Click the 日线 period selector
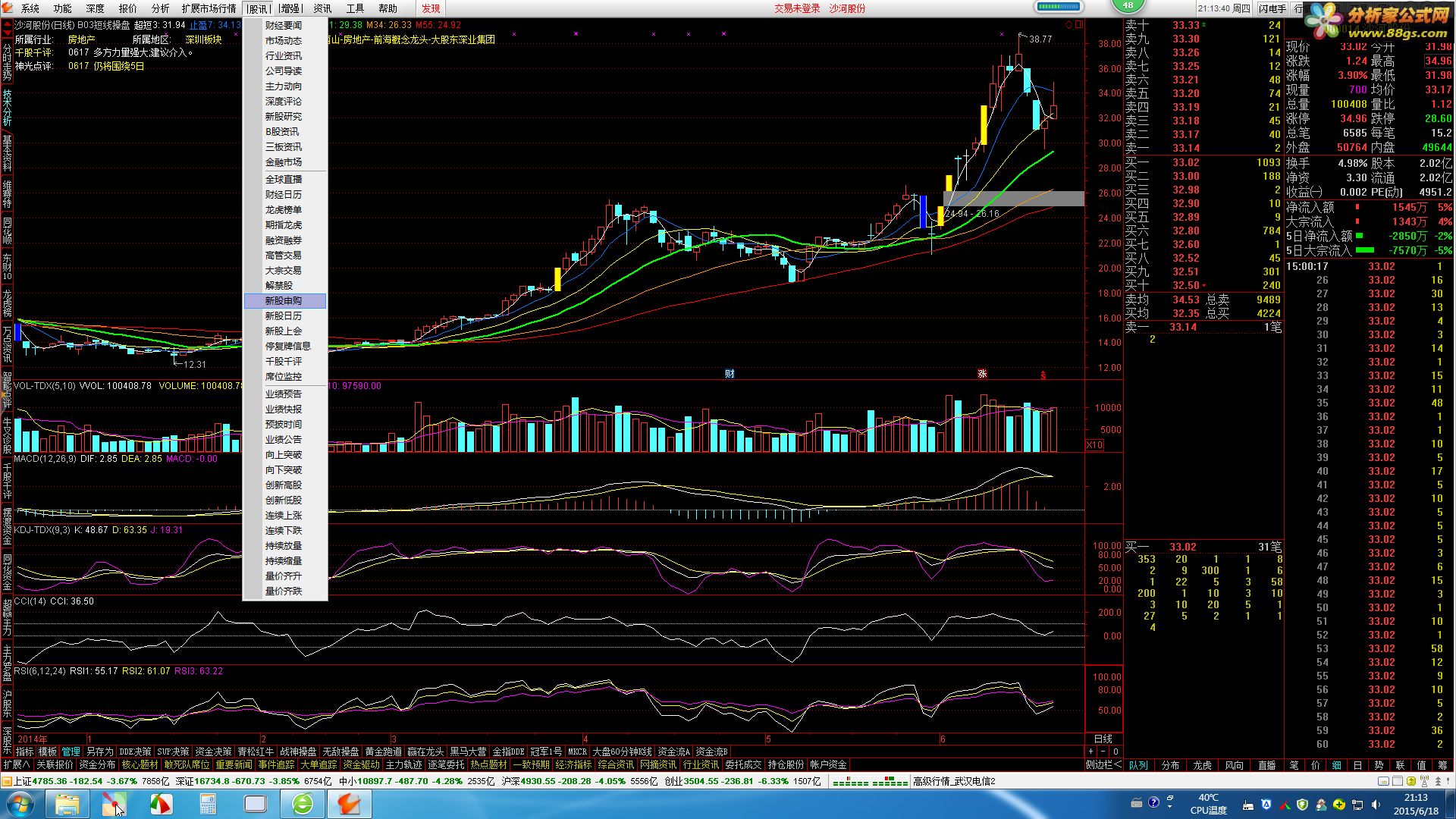The width and height of the screenshot is (1456, 819). click(1103, 739)
